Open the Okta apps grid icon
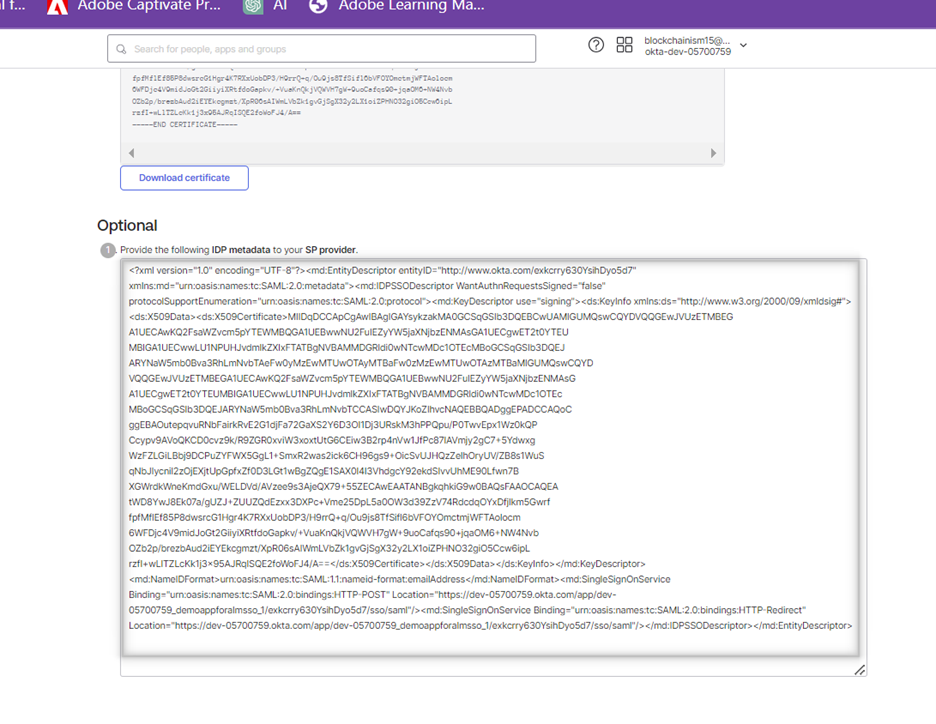This screenshot has height=724, width=936. [x=625, y=45]
